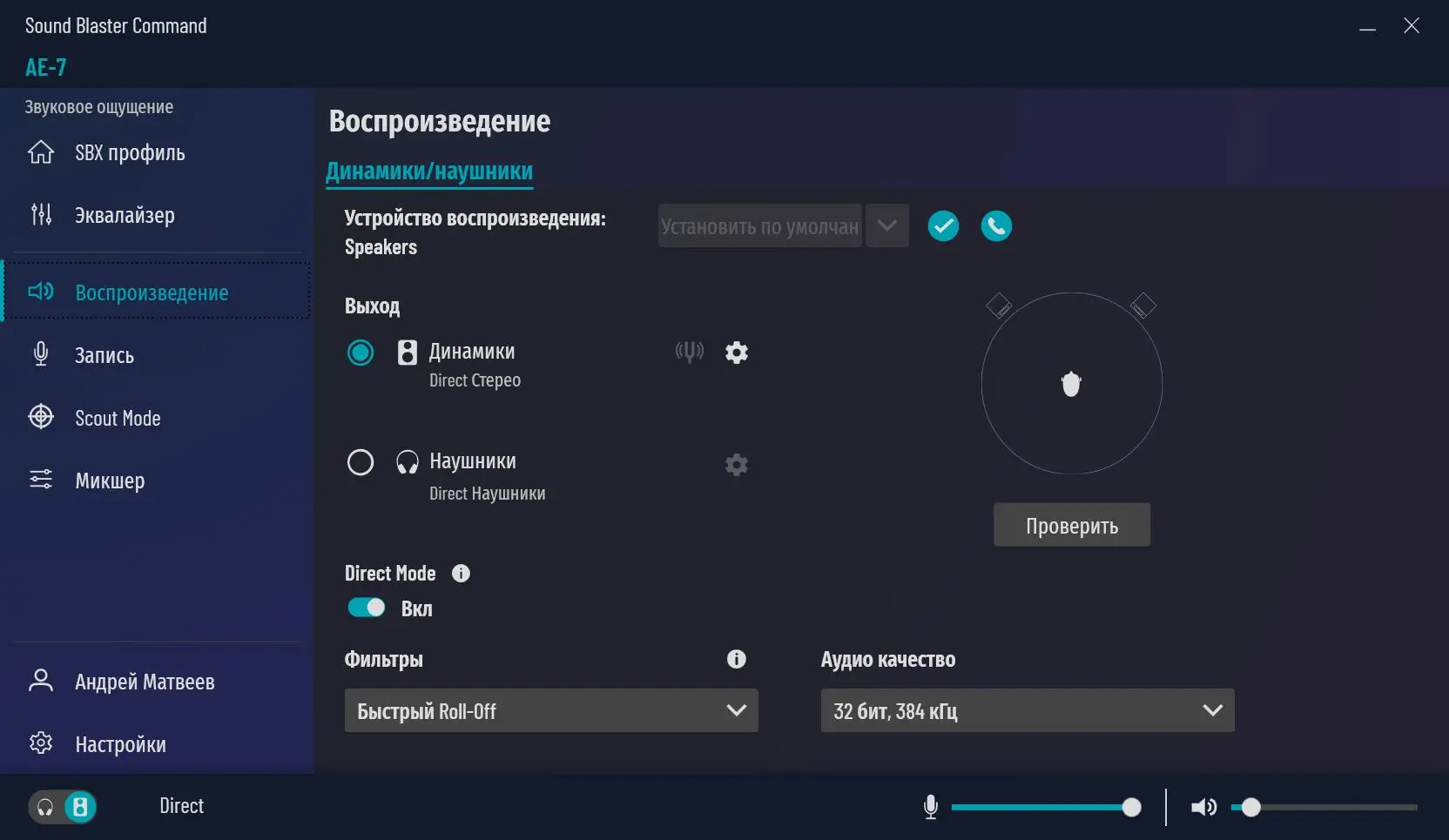Click the listener head icon in circle
This screenshot has width=1449, height=840.
(x=1071, y=384)
